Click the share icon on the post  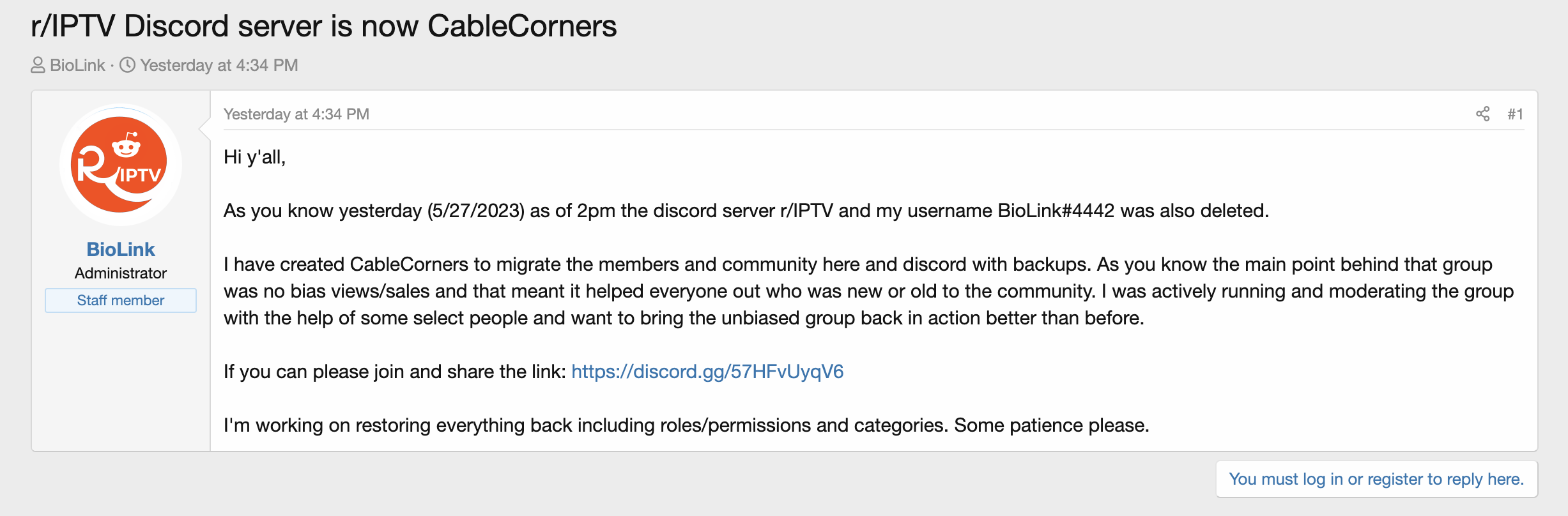[1482, 114]
